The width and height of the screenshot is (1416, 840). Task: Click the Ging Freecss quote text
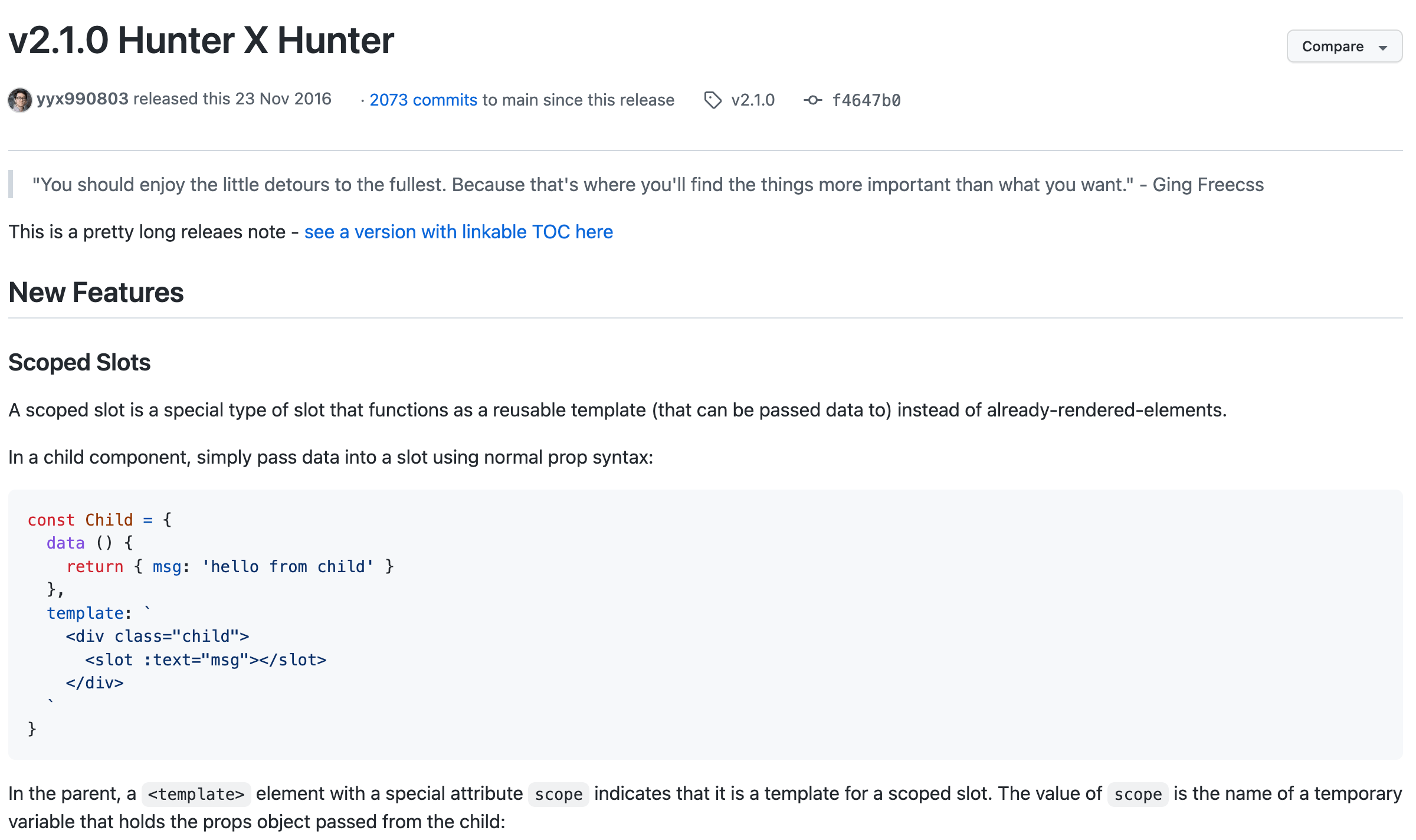pyautogui.click(x=647, y=185)
